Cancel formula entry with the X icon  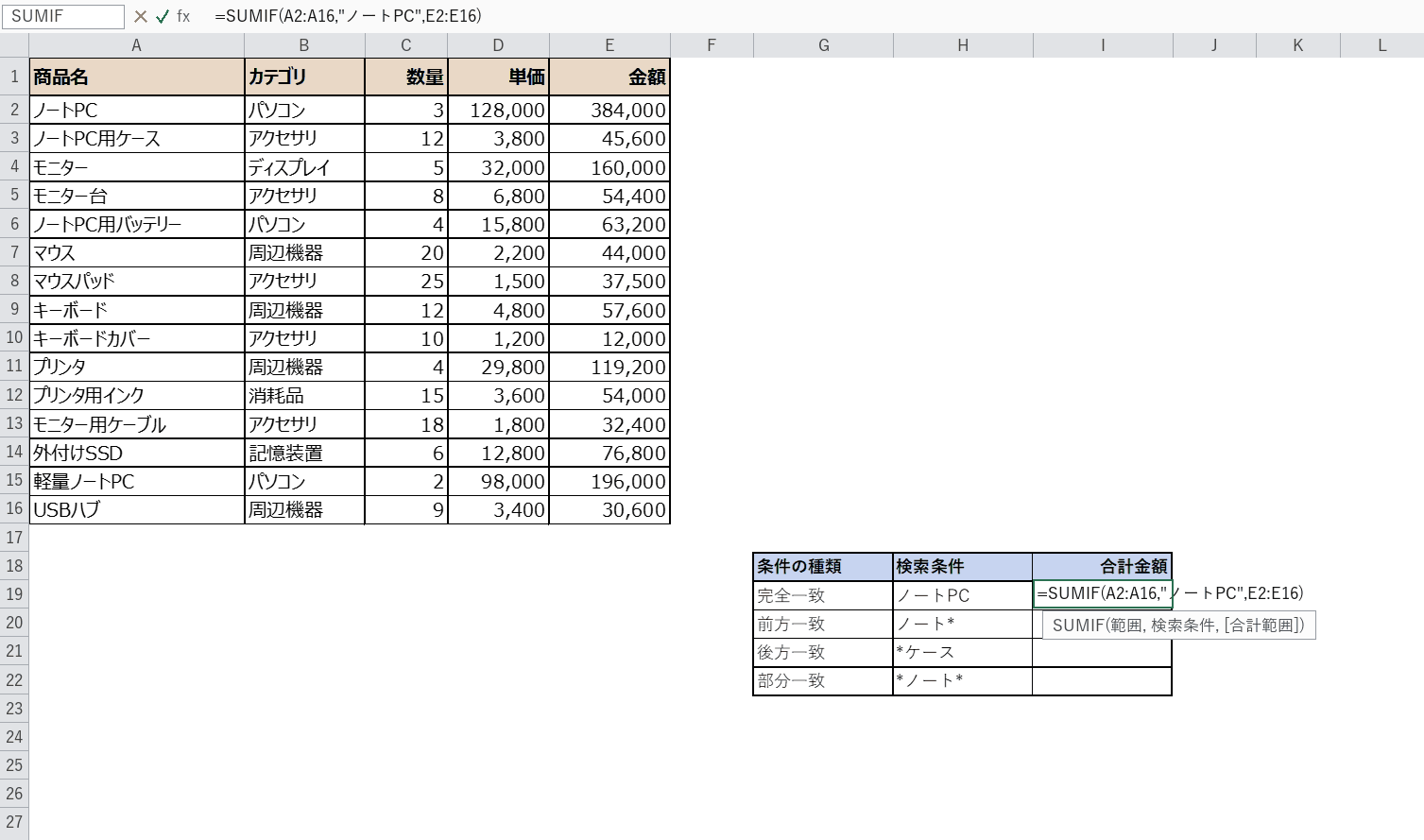click(141, 16)
